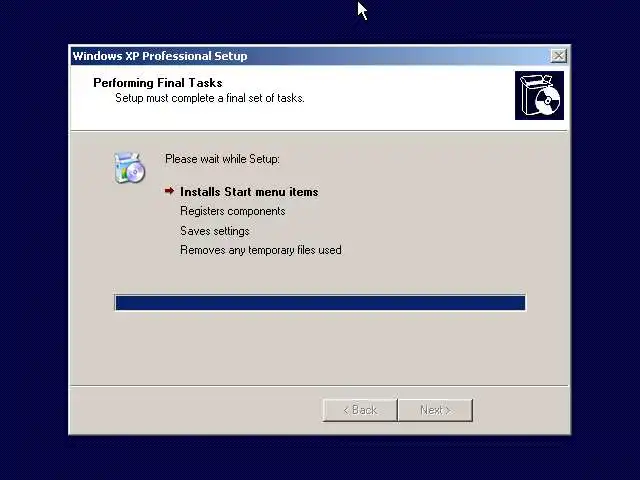Select the 'Installs Start menu items' step text
Screen dimensions: 640x480
(249, 192)
